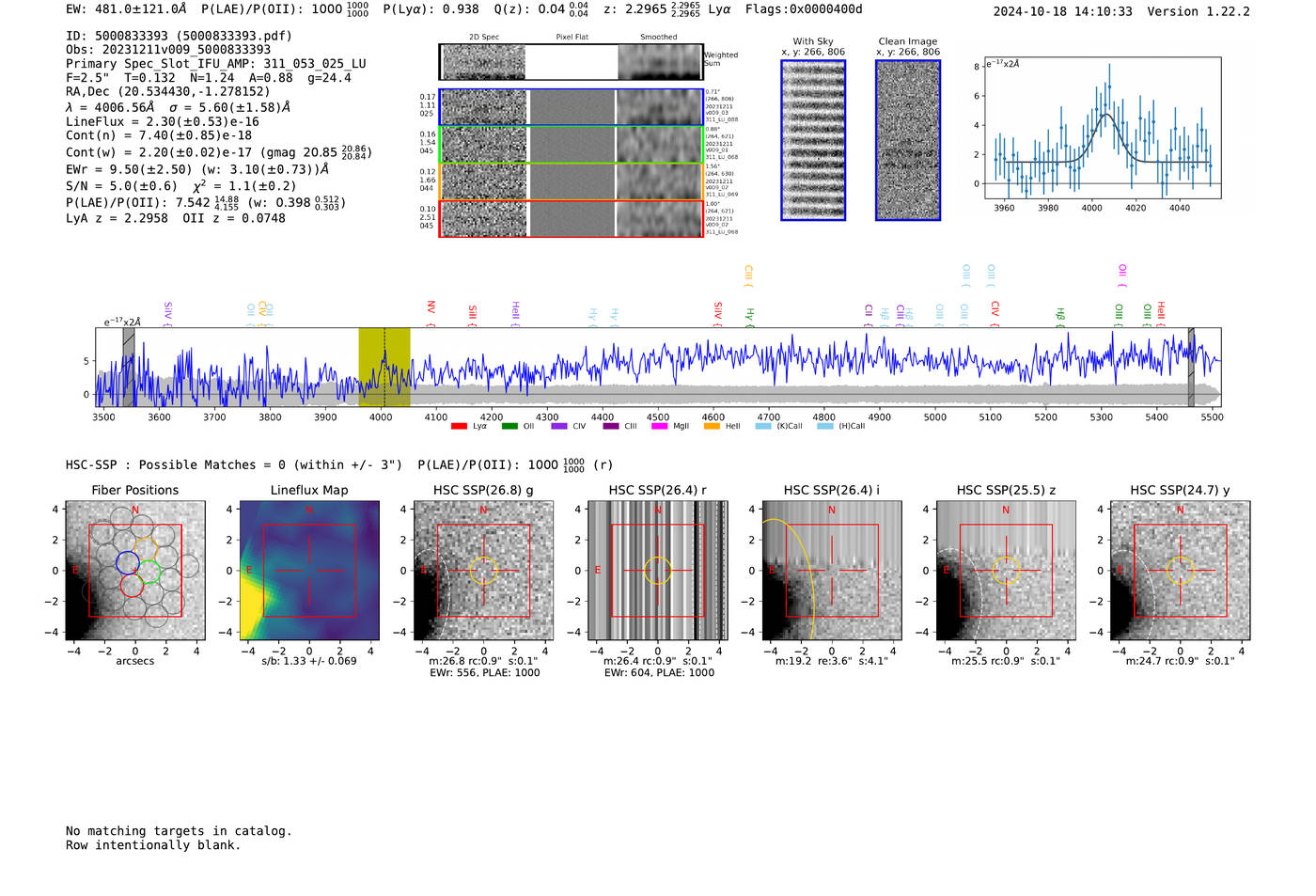Open the Lineflux Map image
Screen dimensions: 1316x896
coord(309,571)
